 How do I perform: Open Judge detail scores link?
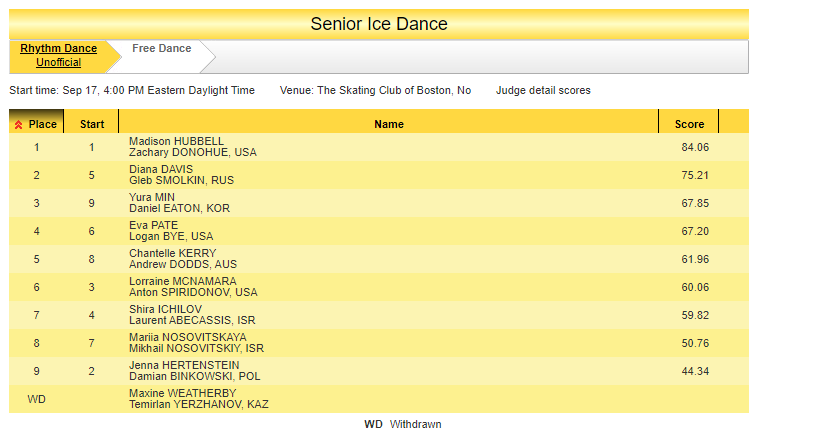pyautogui.click(x=543, y=90)
